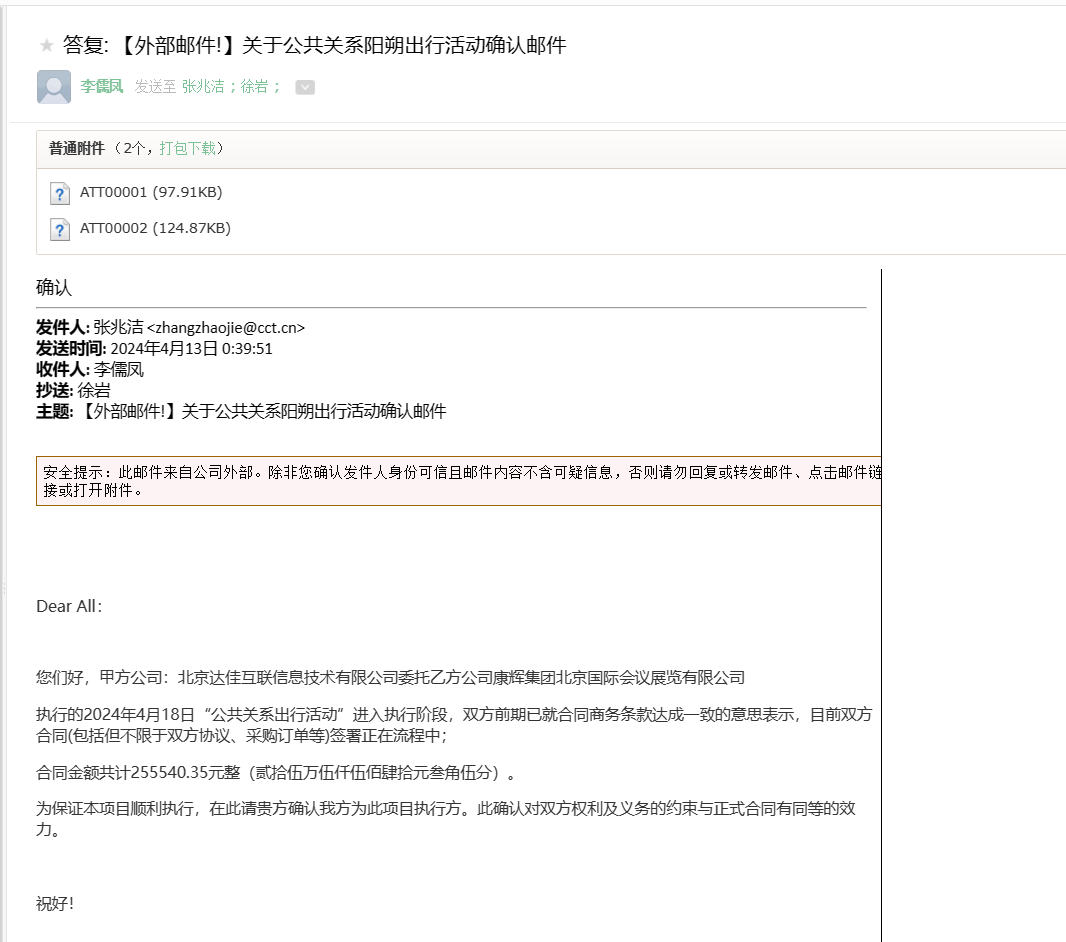Image resolution: width=1066 pixels, height=942 pixels.
Task: Click the ATT00002 (124.87KB) file name
Action: 155,228
